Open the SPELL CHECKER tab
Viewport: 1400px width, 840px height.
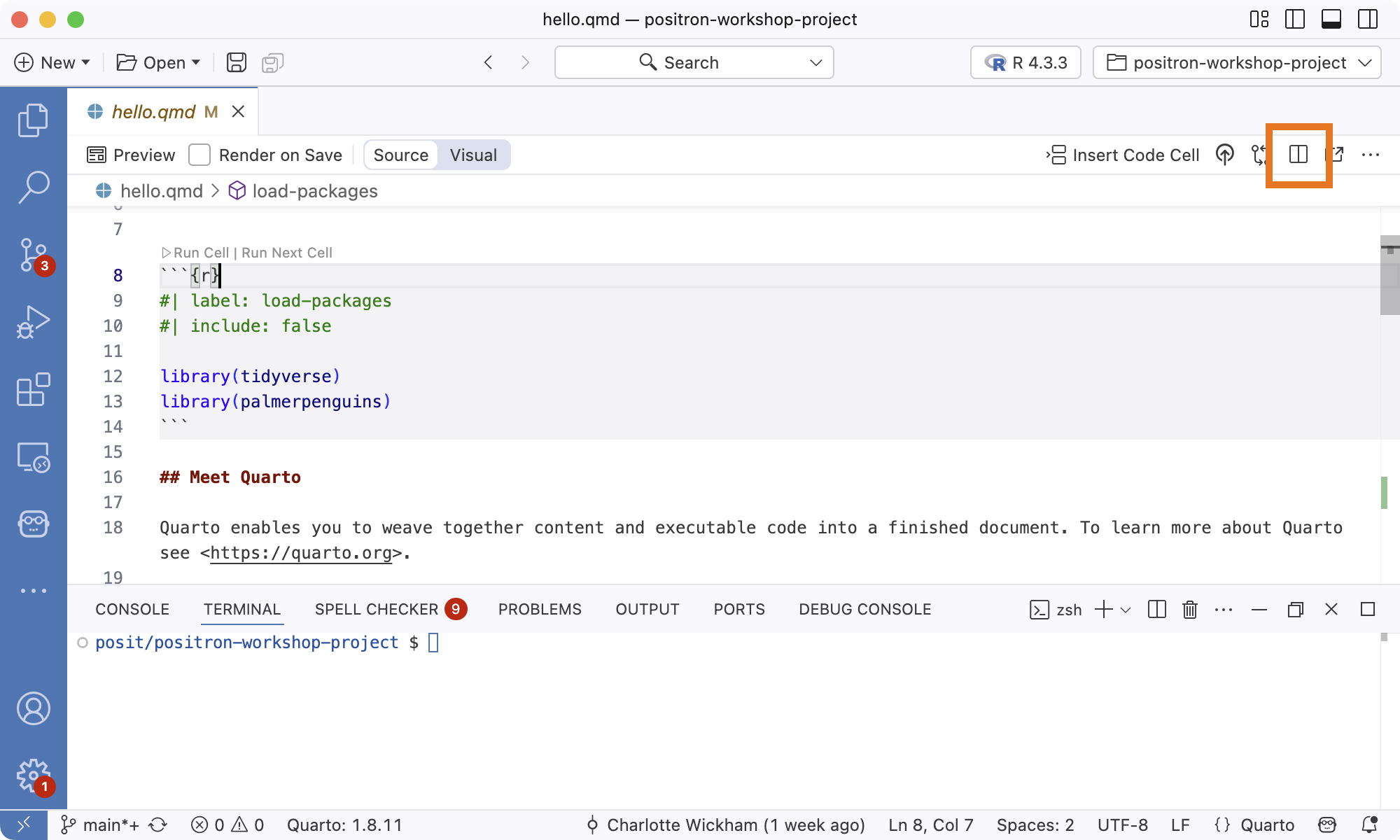[x=391, y=610]
